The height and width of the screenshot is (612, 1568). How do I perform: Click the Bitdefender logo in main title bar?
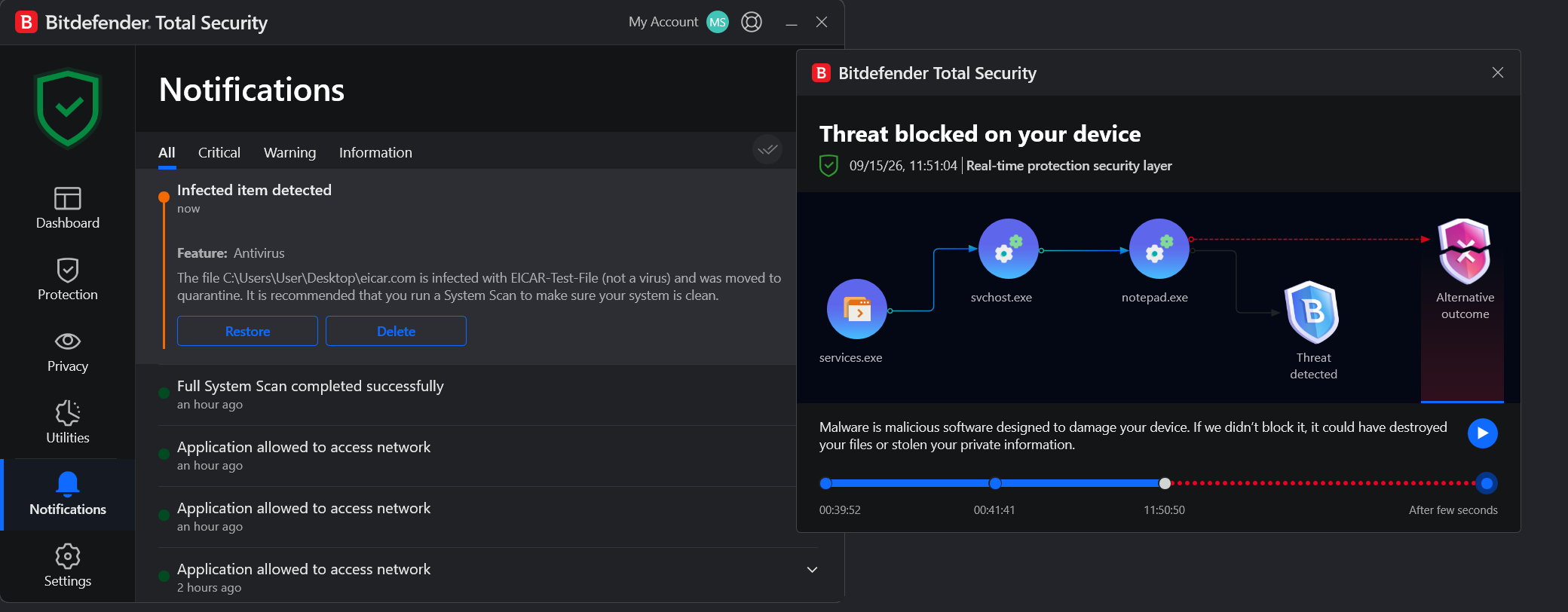(x=26, y=22)
